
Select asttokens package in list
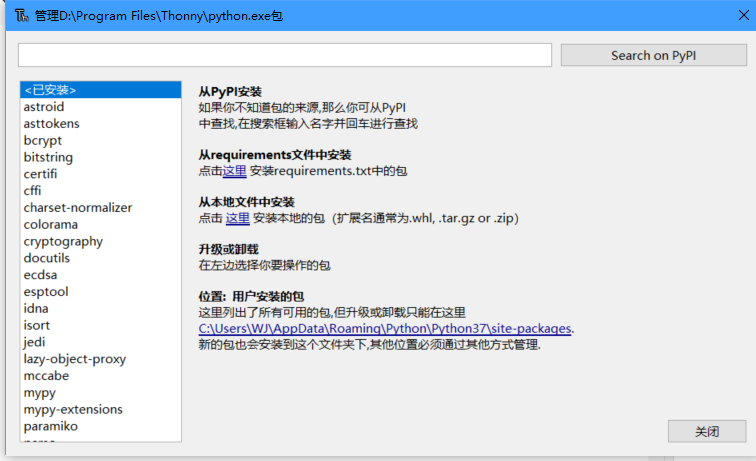(101, 123)
